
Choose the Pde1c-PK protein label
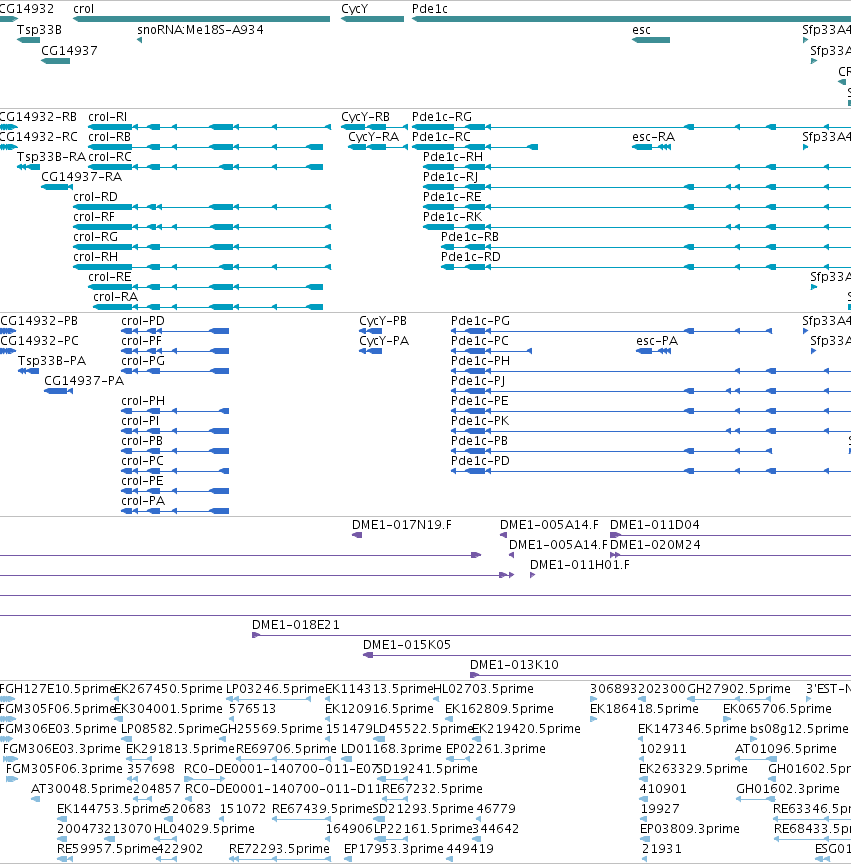point(480,421)
